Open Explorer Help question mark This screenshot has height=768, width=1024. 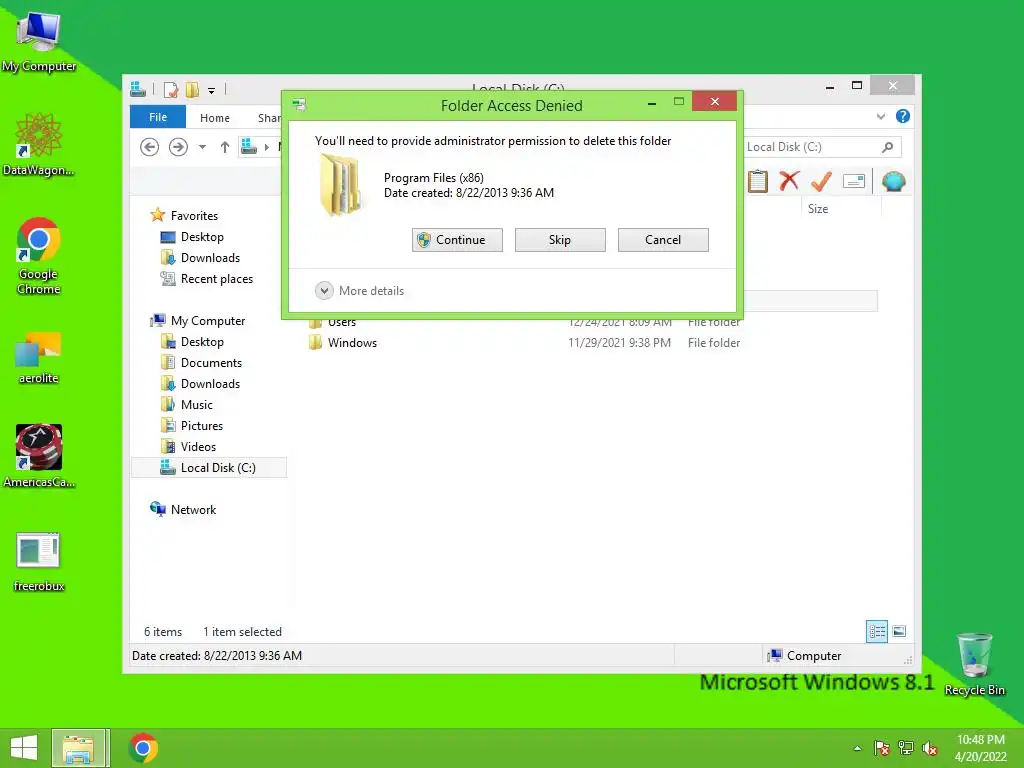click(x=903, y=116)
